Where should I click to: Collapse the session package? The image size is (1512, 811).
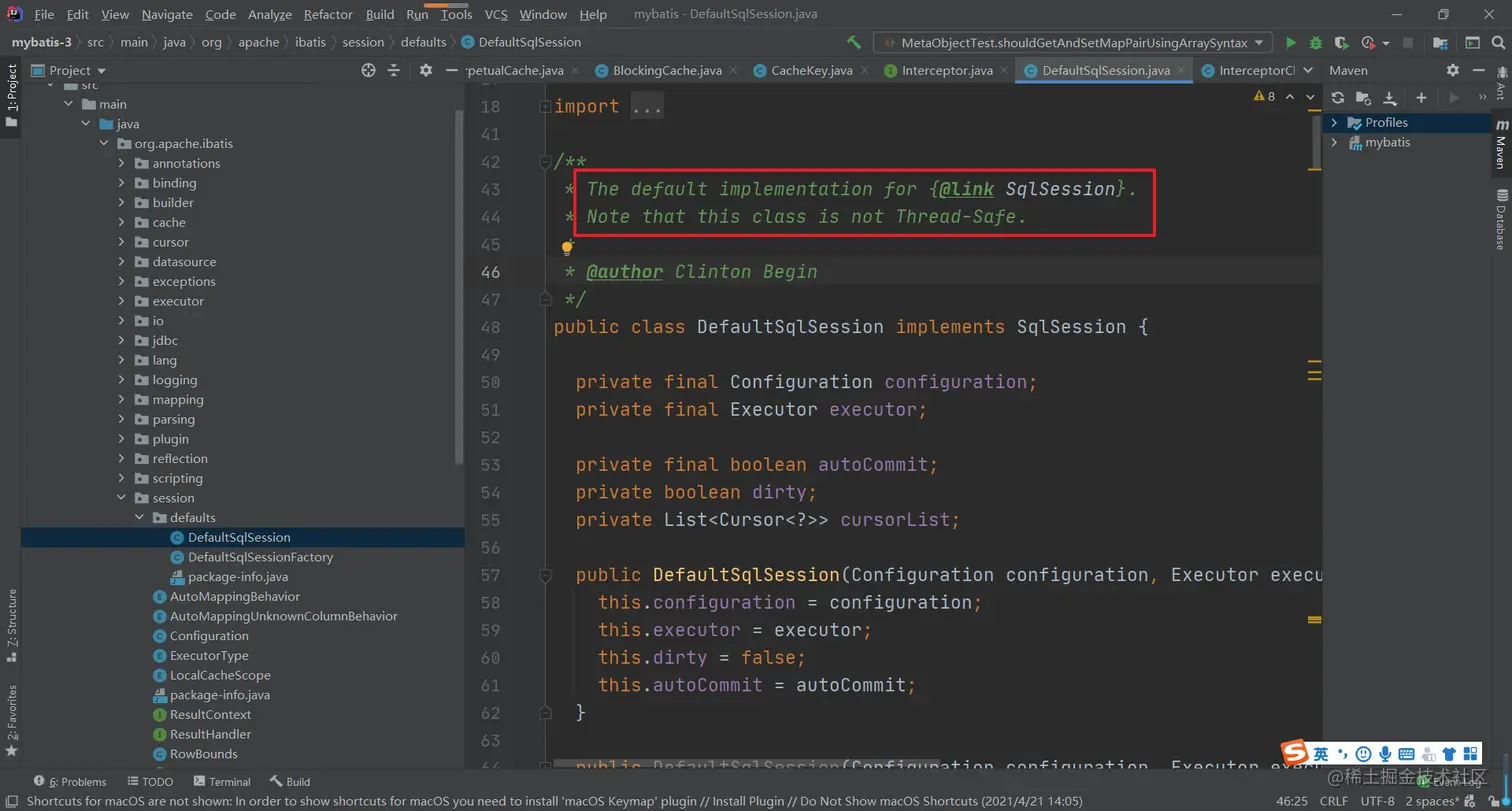pyautogui.click(x=121, y=498)
